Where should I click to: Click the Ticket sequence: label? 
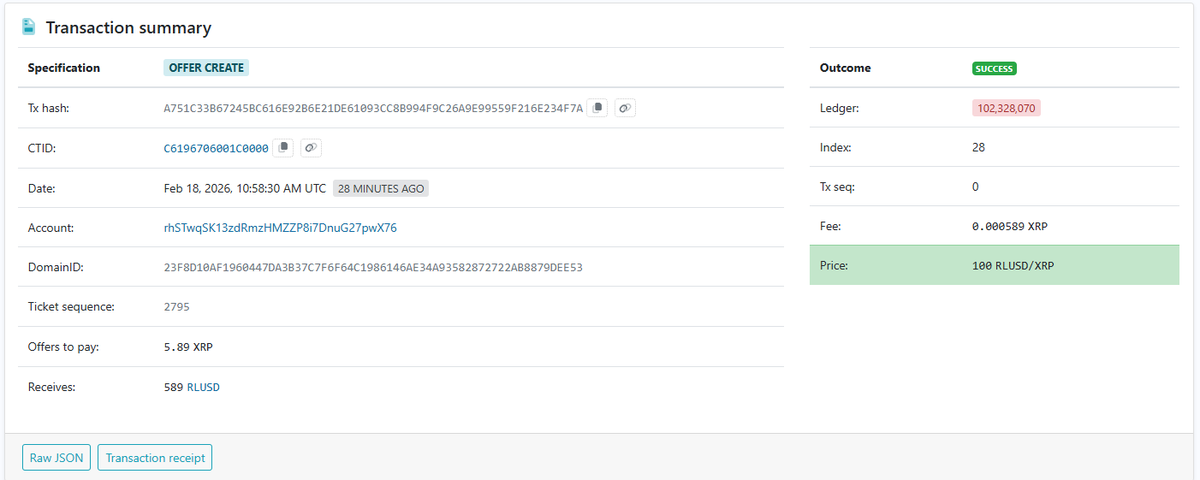pyautogui.click(x=71, y=307)
